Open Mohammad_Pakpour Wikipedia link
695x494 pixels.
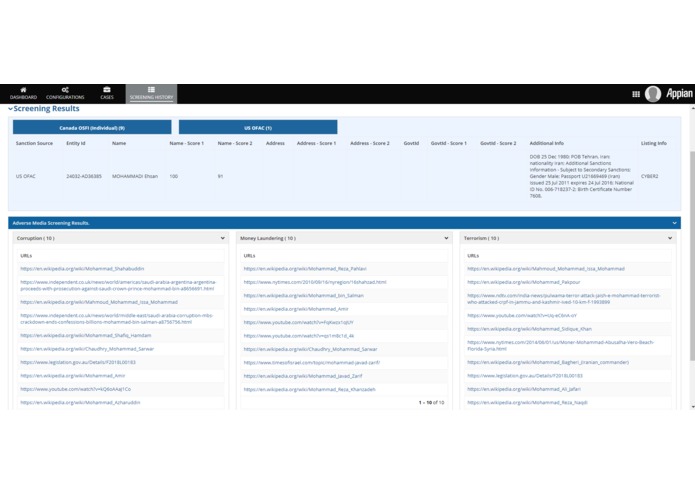(x=523, y=282)
